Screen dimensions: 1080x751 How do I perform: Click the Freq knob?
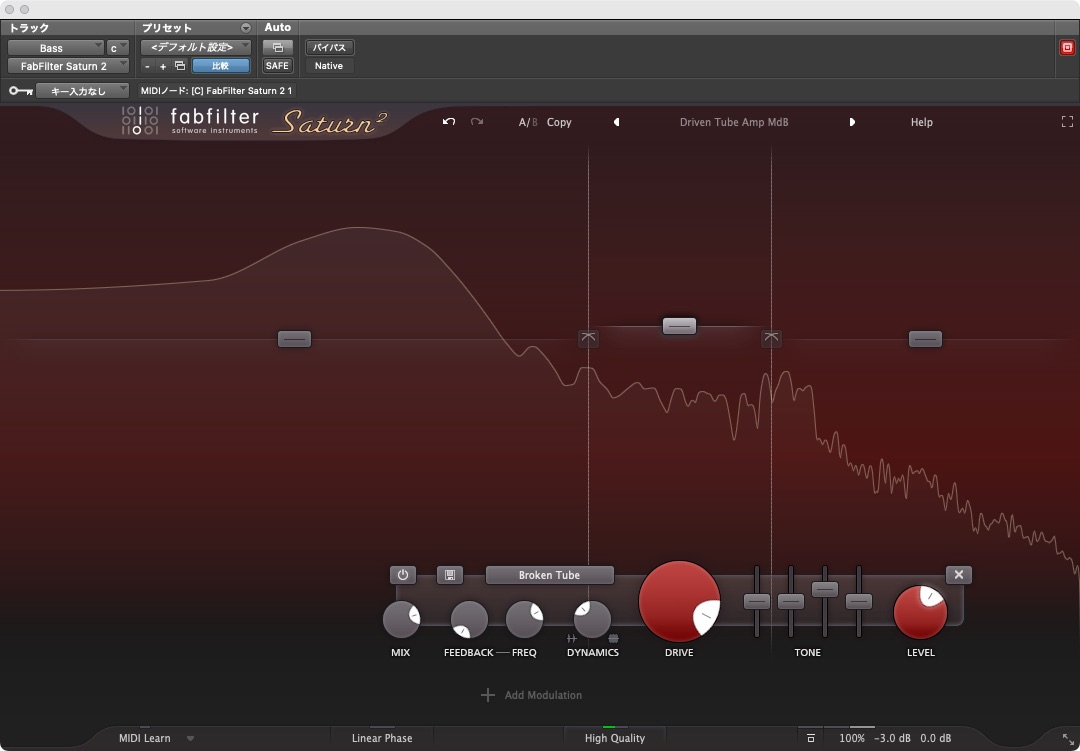(x=524, y=619)
